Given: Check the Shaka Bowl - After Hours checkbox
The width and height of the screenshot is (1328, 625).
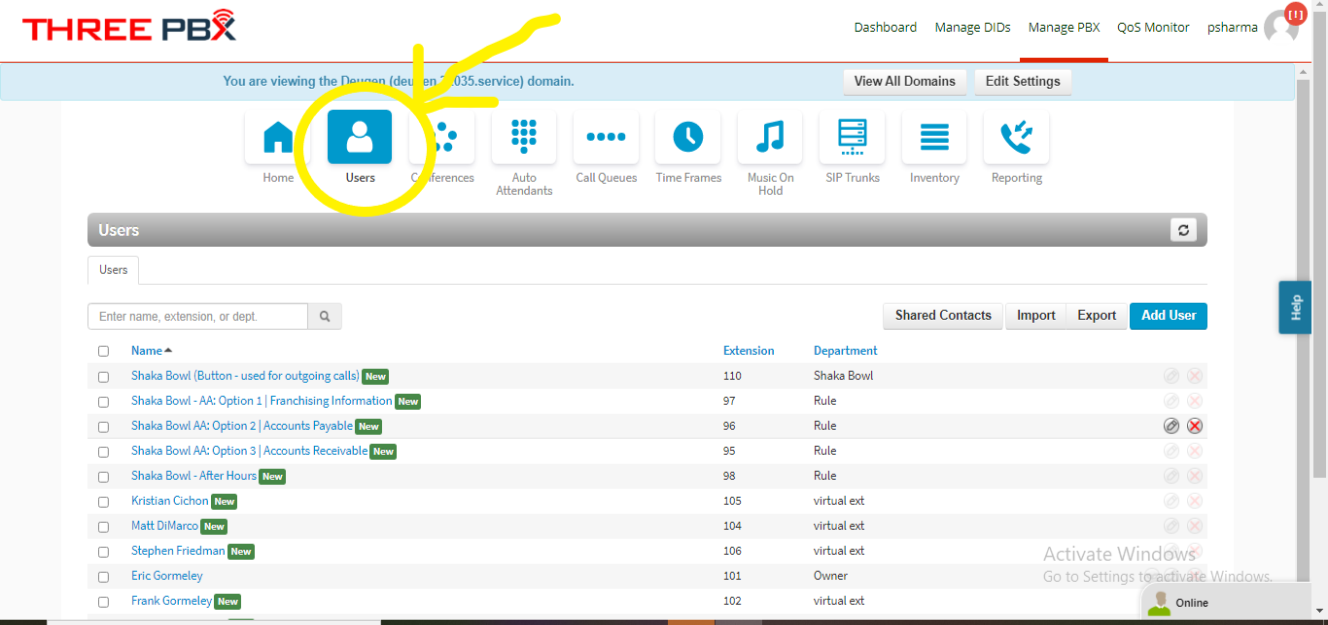Looking at the screenshot, I should click(x=103, y=477).
